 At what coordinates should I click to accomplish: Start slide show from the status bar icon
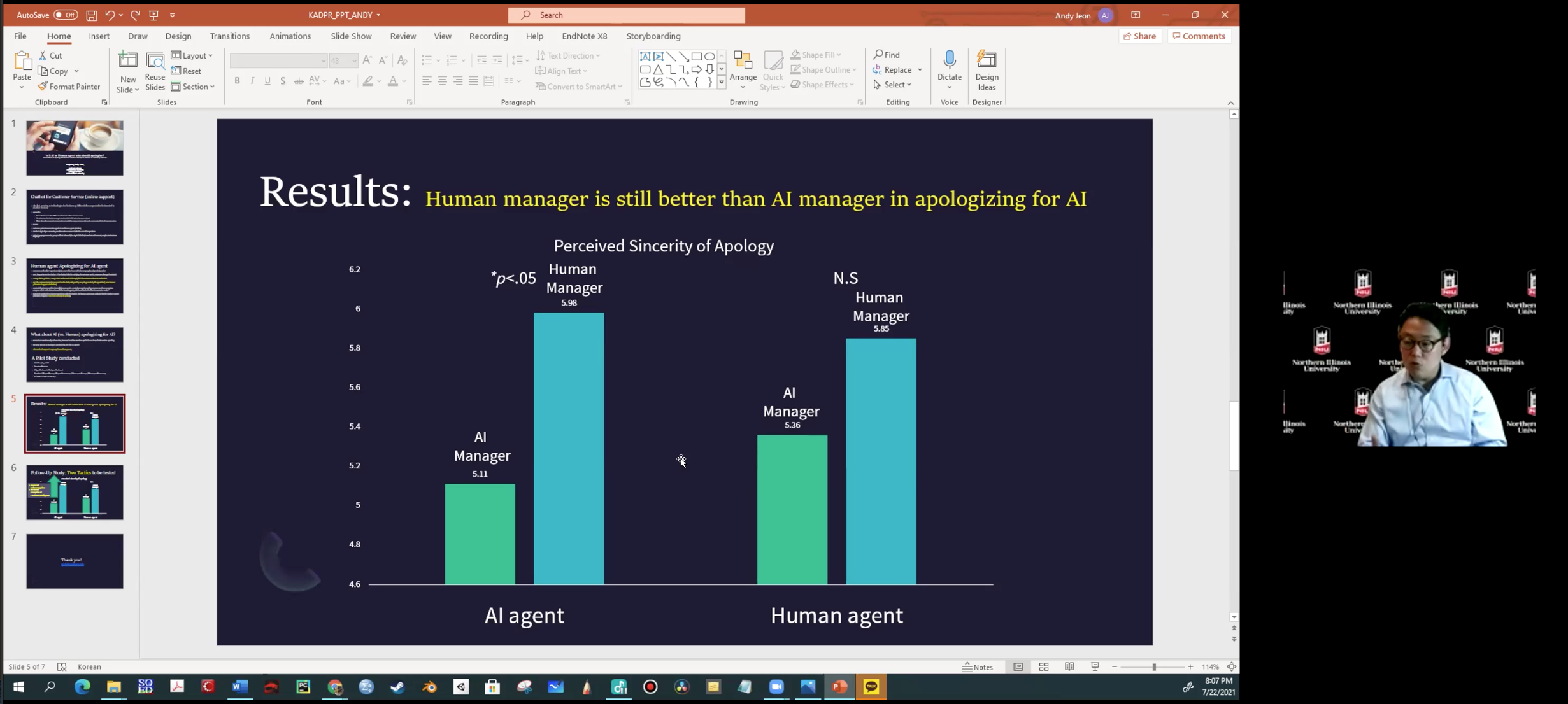tap(1095, 666)
